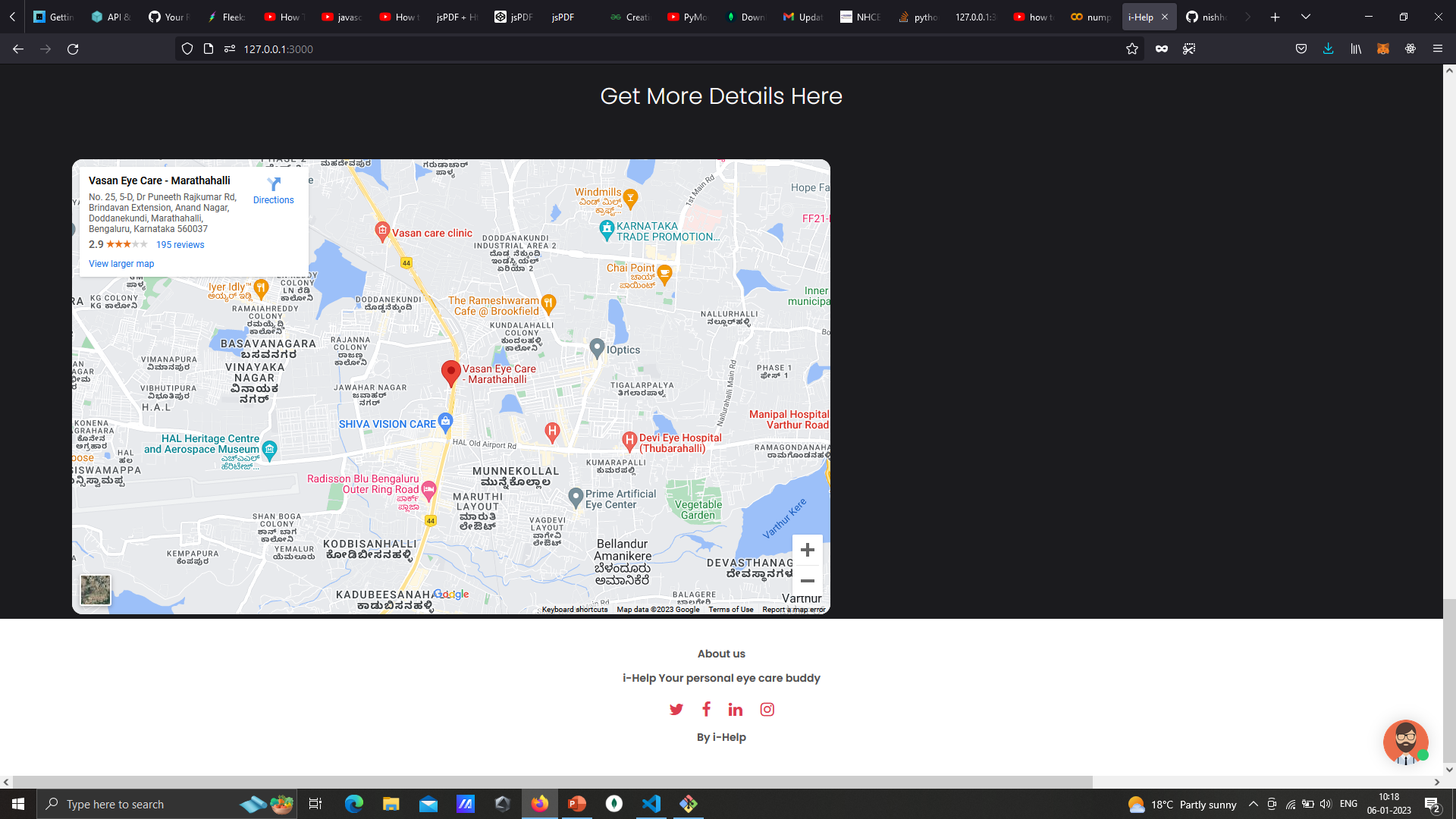
Task: Go back with browser back arrow
Action: click(x=18, y=49)
